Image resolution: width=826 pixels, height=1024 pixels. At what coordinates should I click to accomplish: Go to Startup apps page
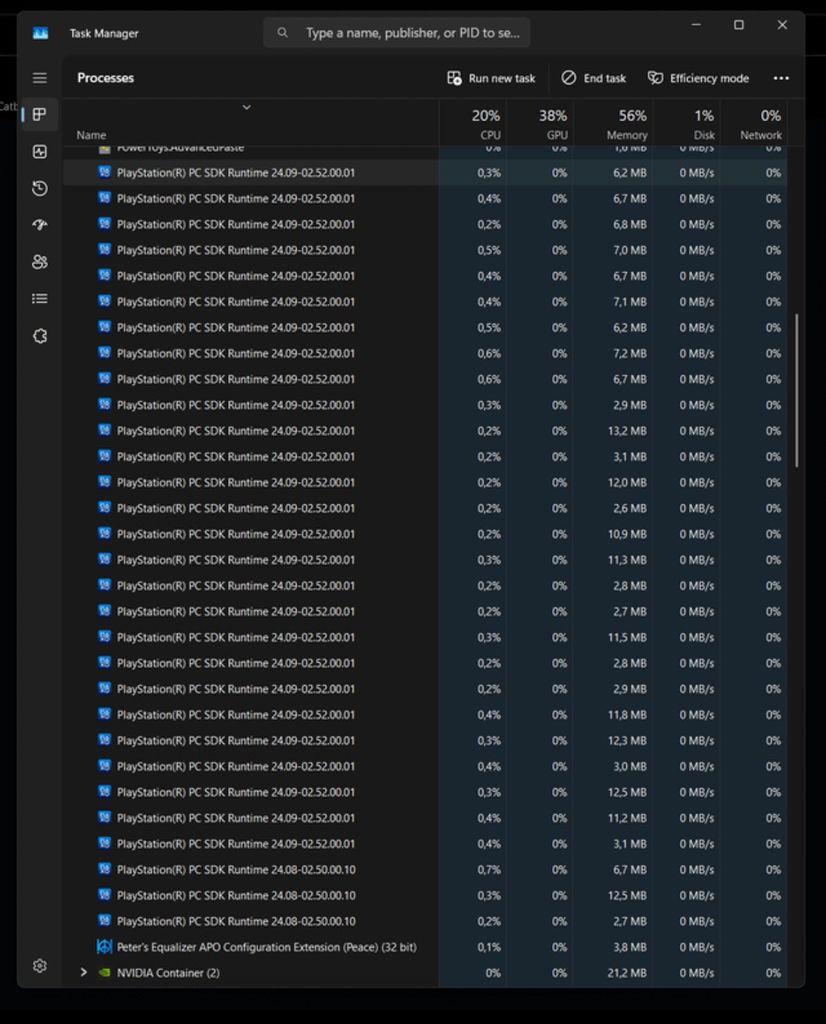(39, 225)
